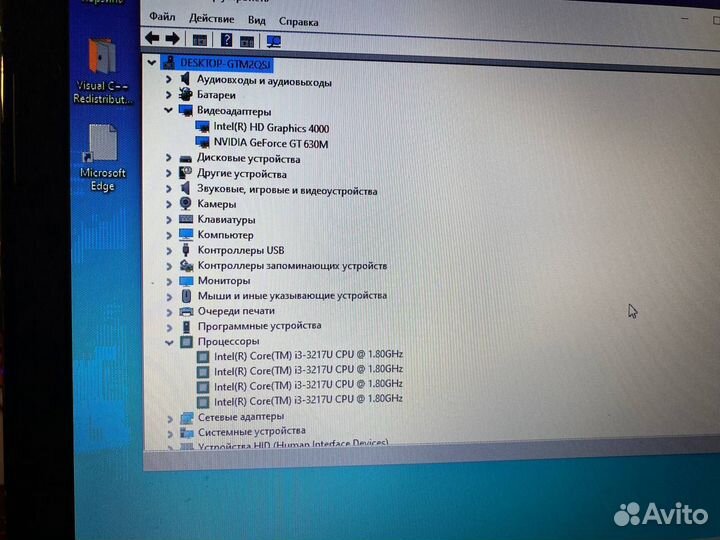
Task: Select Контроллеры запоминающих устройств label
Action: (x=292, y=265)
